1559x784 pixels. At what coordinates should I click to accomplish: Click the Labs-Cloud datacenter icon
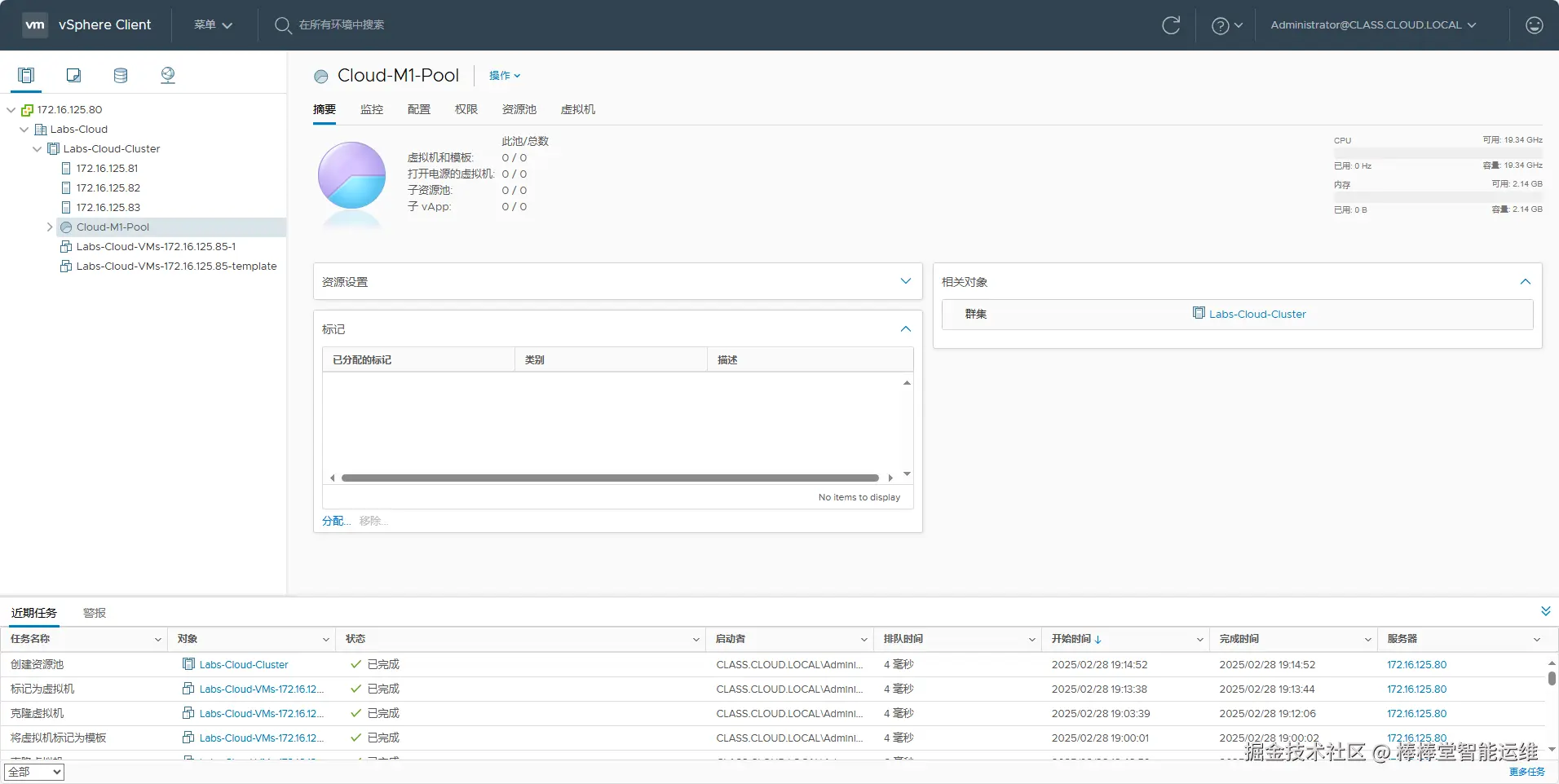(40, 130)
